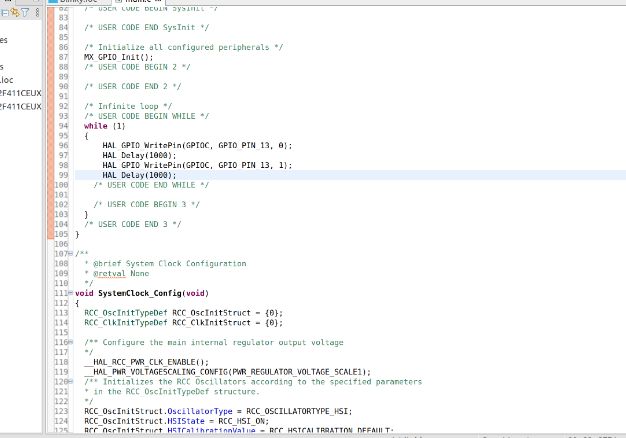Click the 'Configure the main internal regulator' comment

point(214,342)
